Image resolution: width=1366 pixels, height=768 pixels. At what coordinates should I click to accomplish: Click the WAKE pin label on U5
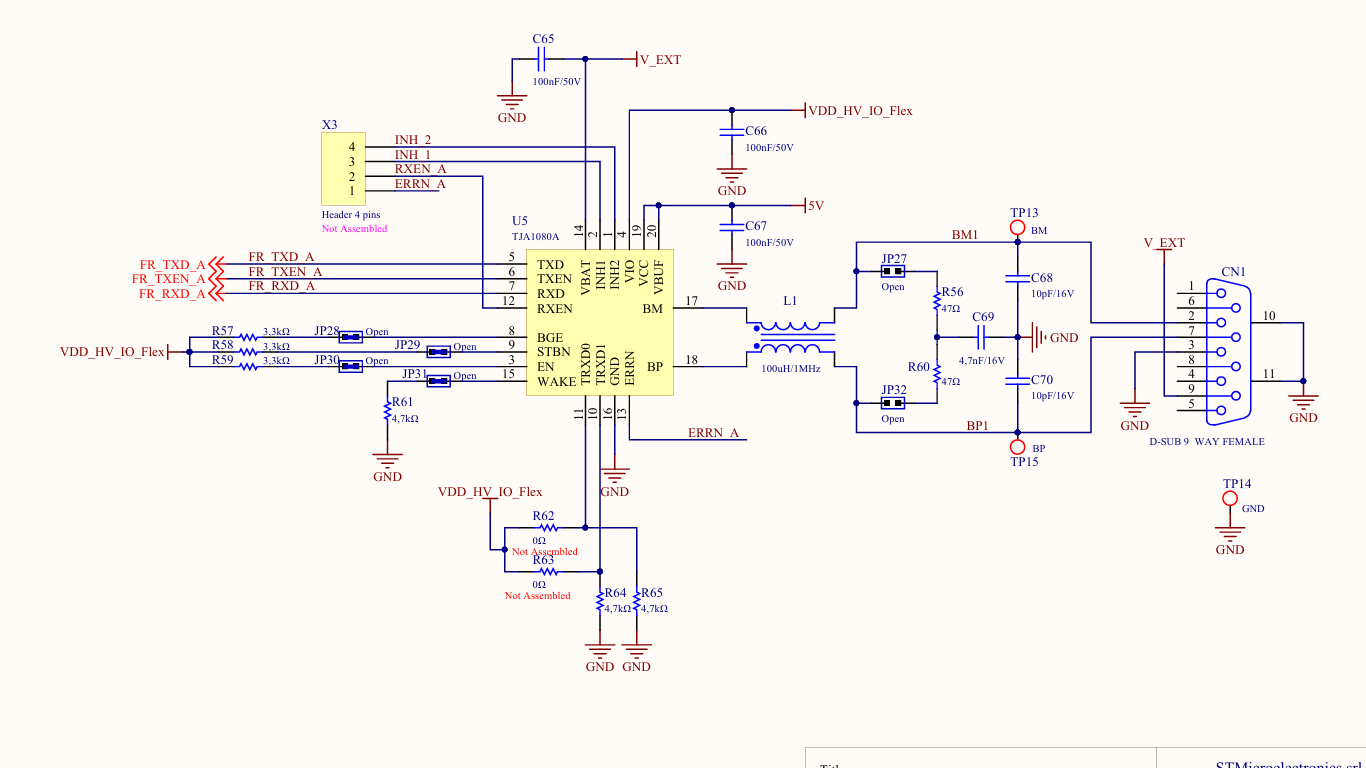[x=557, y=381]
